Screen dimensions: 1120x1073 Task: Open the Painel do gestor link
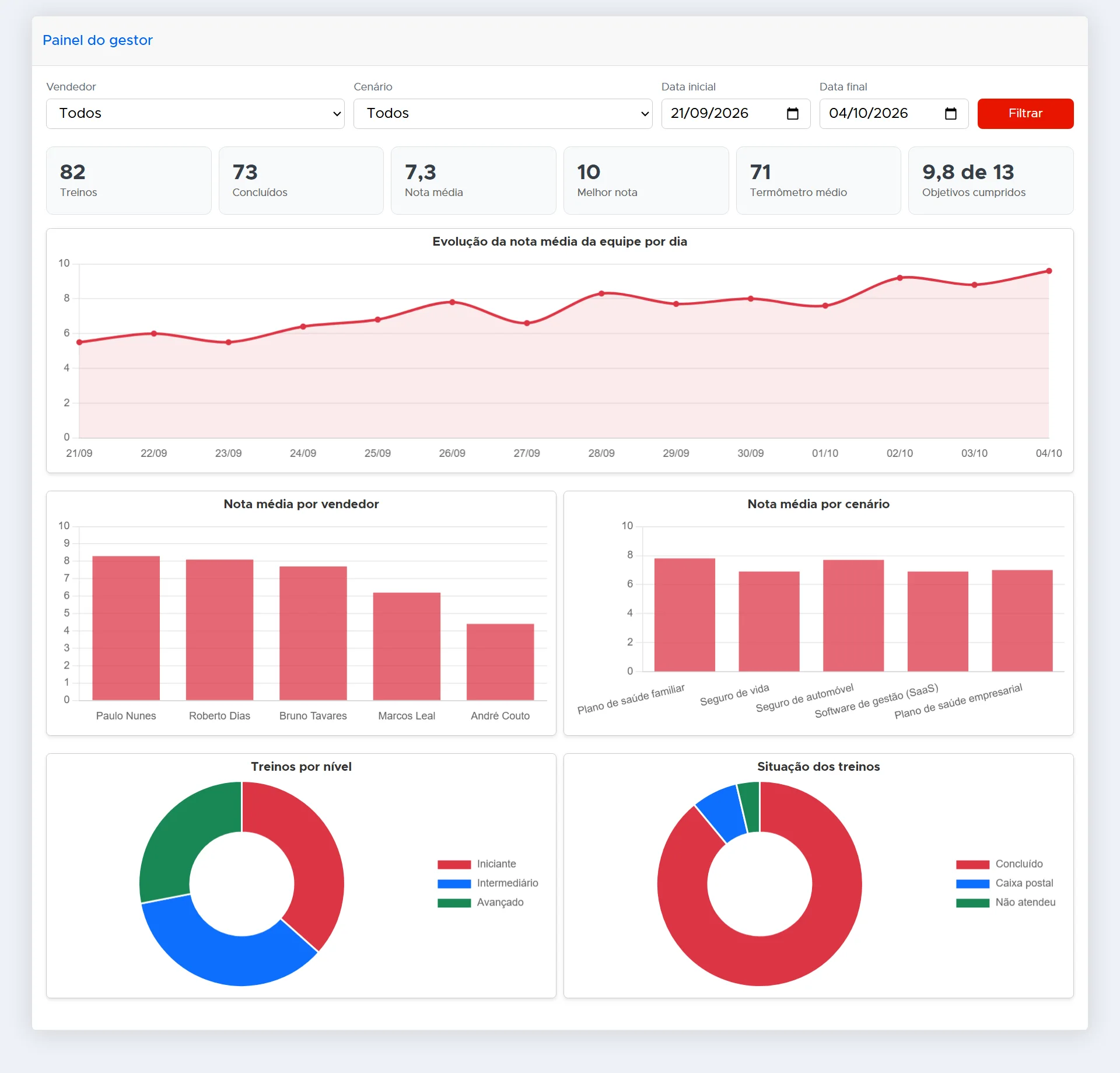coord(97,40)
